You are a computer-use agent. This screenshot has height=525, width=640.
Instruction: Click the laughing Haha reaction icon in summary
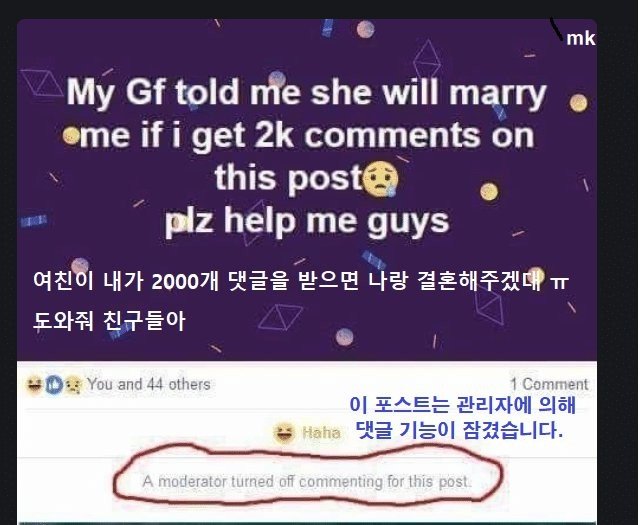click(33, 385)
